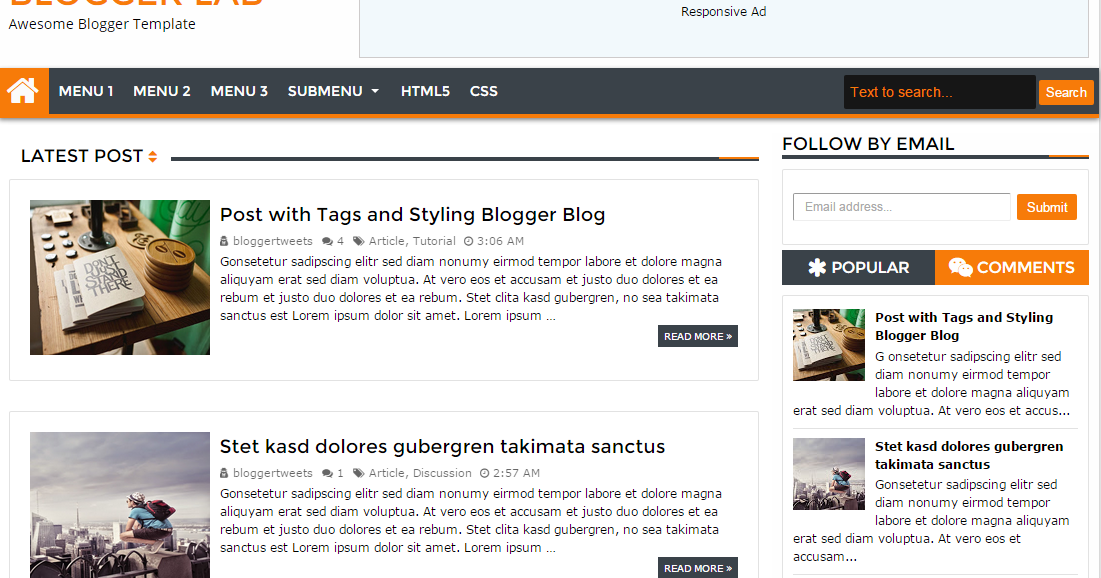The image size is (1101, 578).
Task: Click the author lock icon on first post
Action: pos(224,241)
